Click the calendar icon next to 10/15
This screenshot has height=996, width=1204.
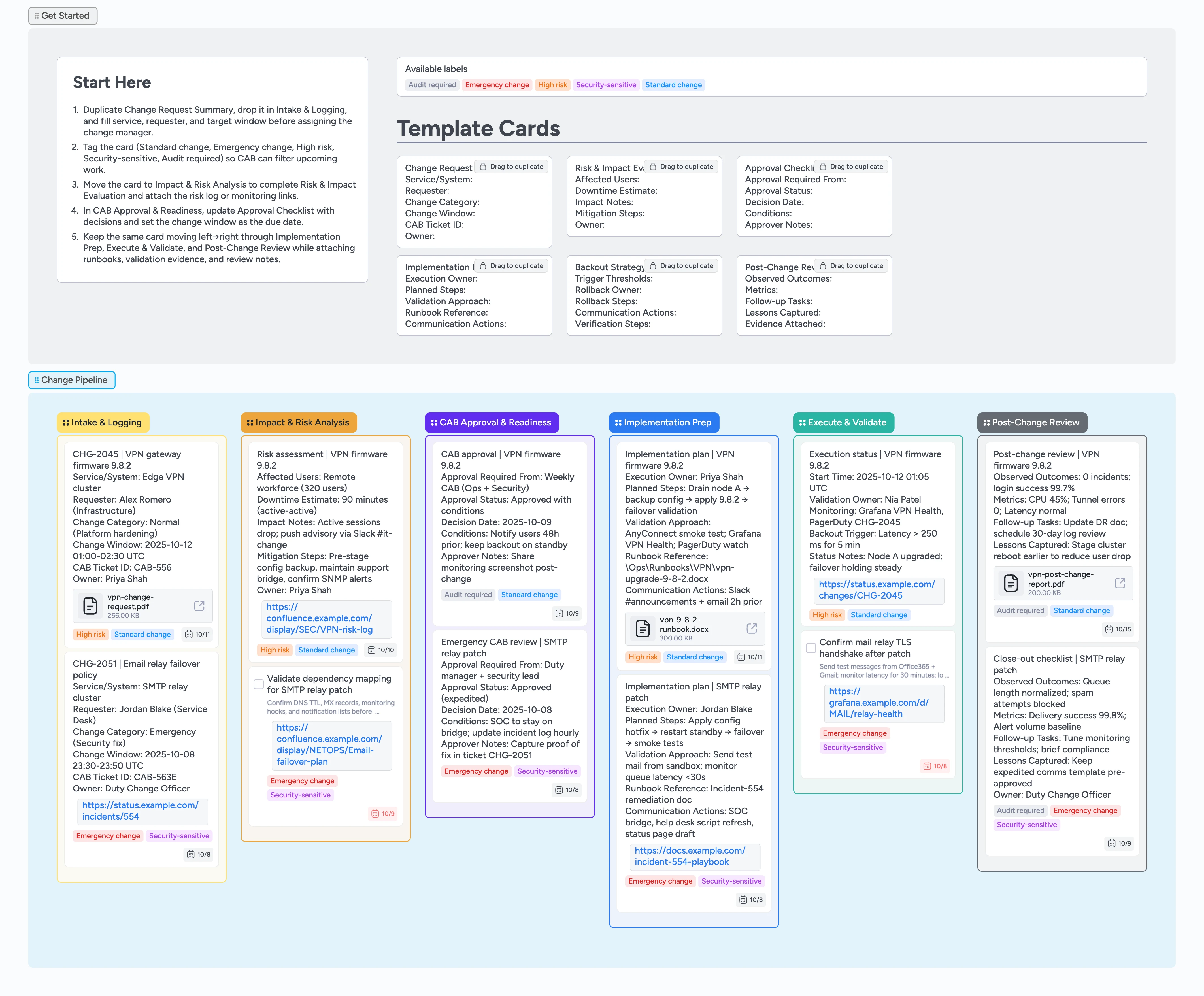coord(1109,629)
